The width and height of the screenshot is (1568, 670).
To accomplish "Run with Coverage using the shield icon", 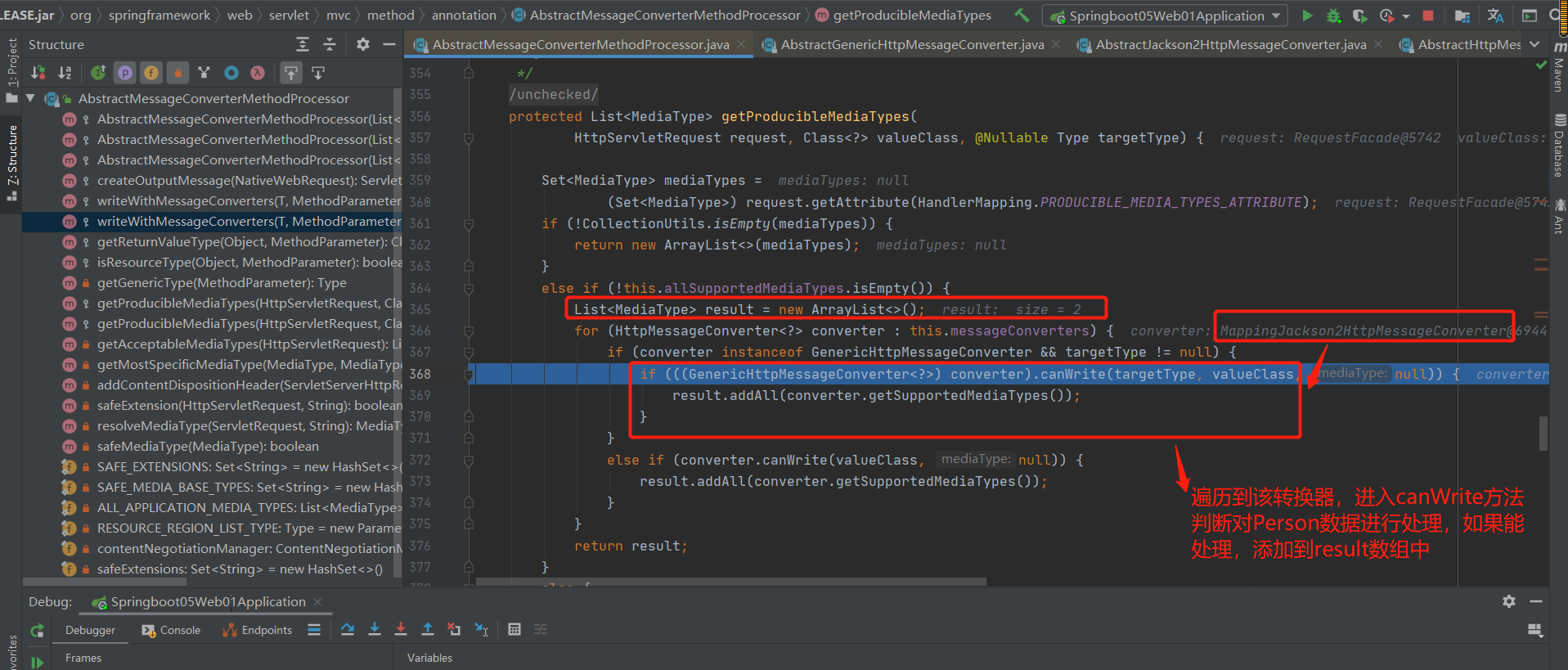I will click(x=1359, y=15).
